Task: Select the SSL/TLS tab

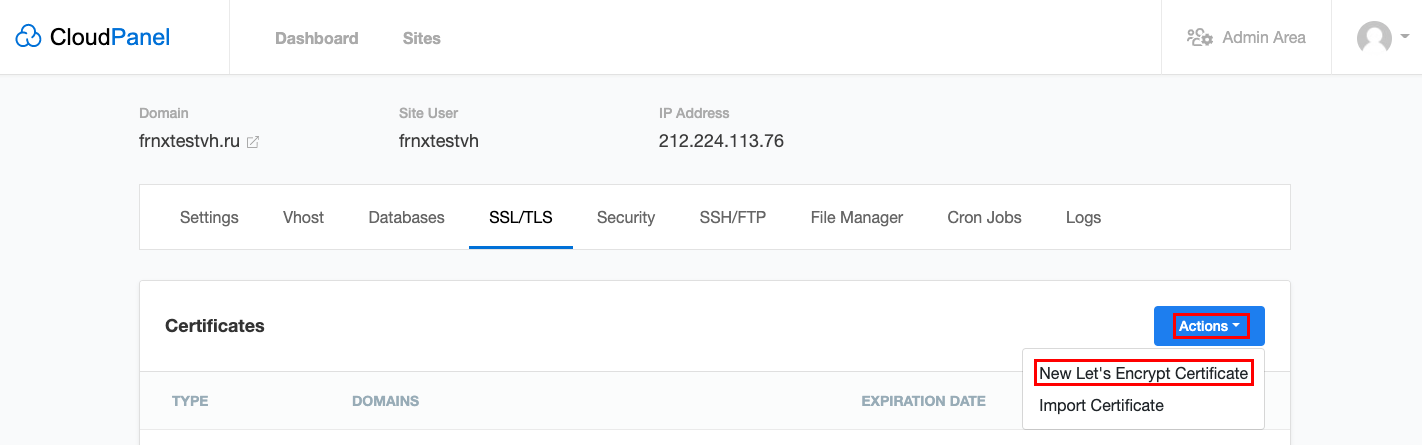Action: coord(521,217)
